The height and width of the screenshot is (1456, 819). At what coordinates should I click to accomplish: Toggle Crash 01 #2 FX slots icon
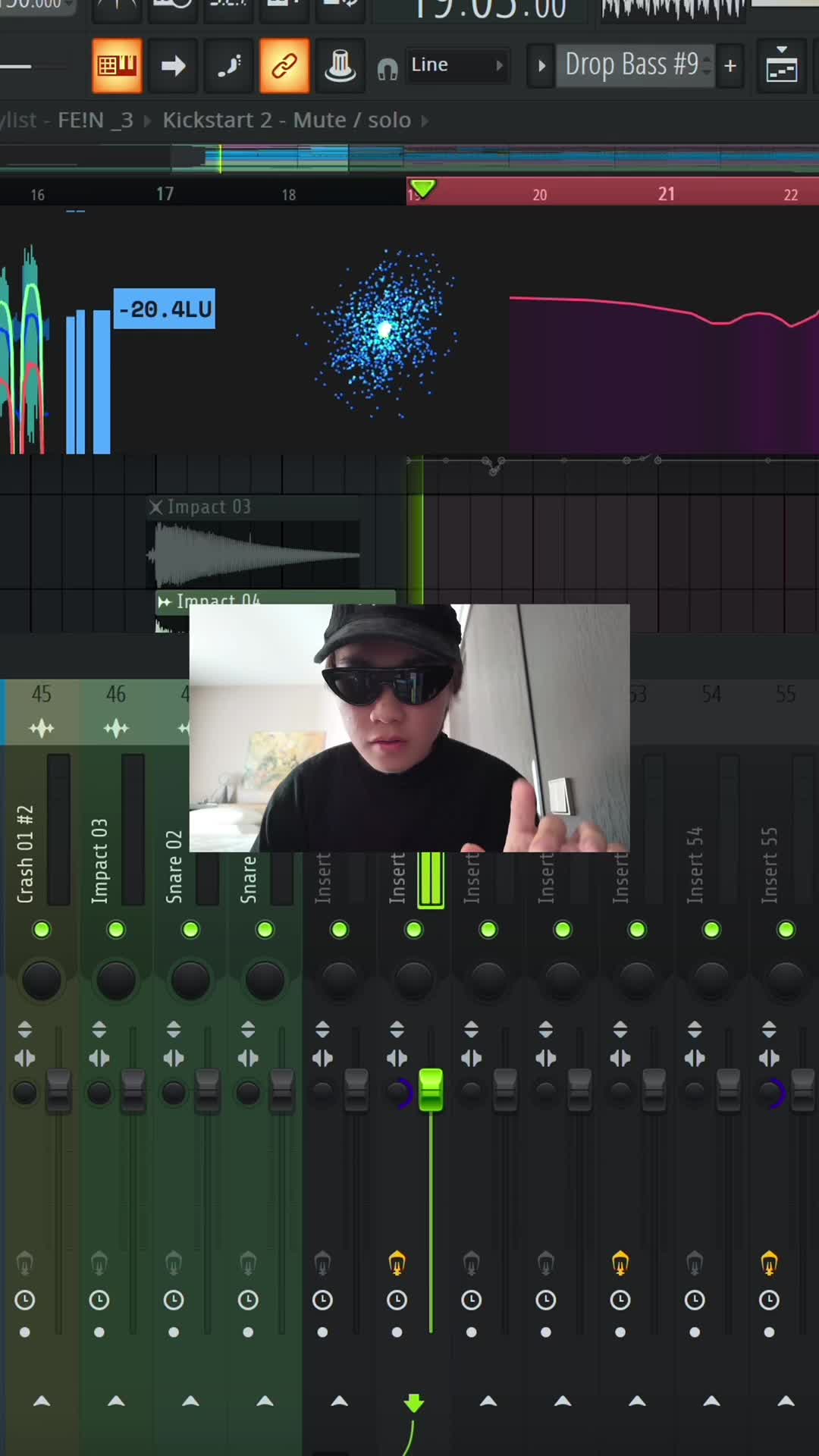pyautogui.click(x=25, y=1263)
